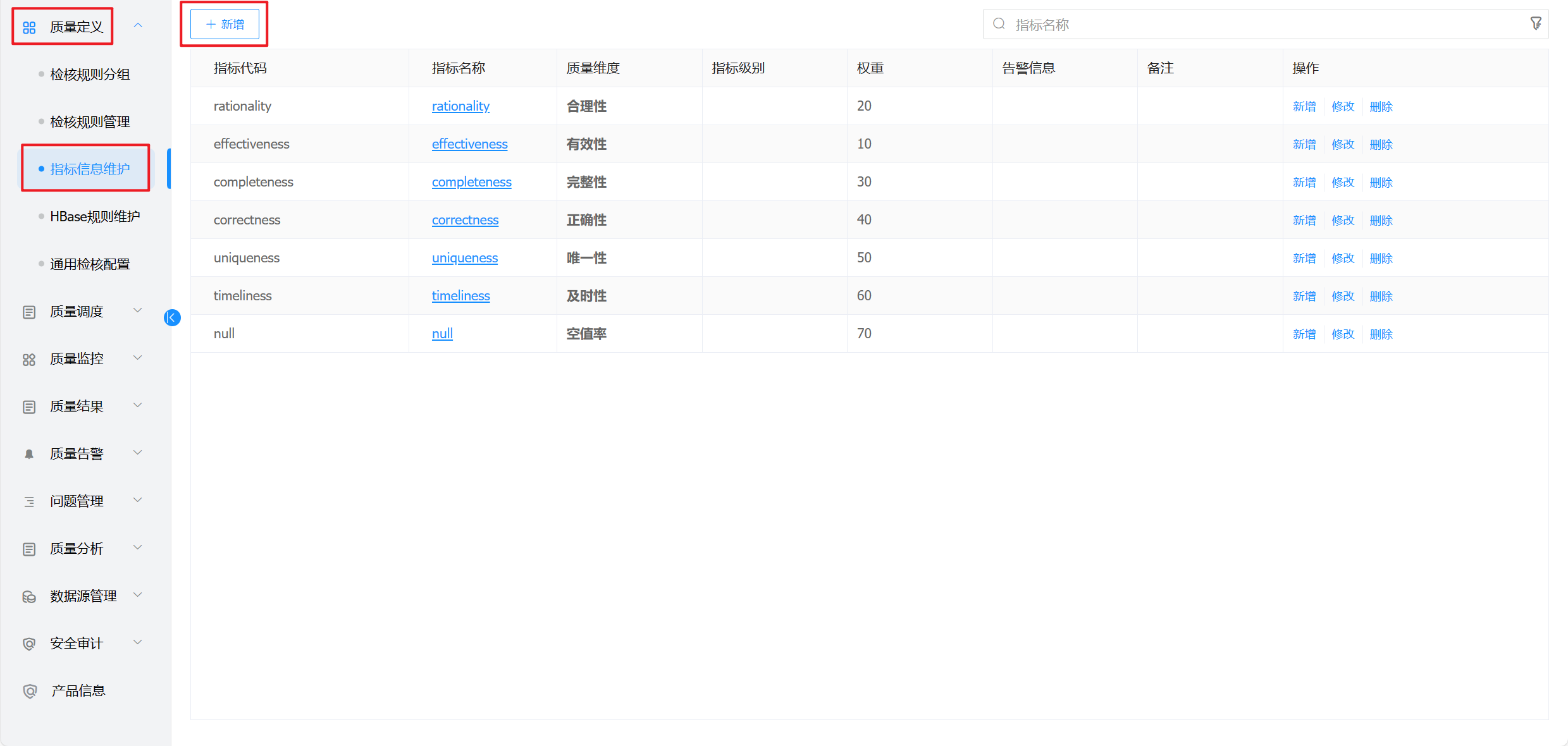The width and height of the screenshot is (1568, 746).
Task: Collapse the 质量定义 menu chevron
Action: click(x=138, y=26)
